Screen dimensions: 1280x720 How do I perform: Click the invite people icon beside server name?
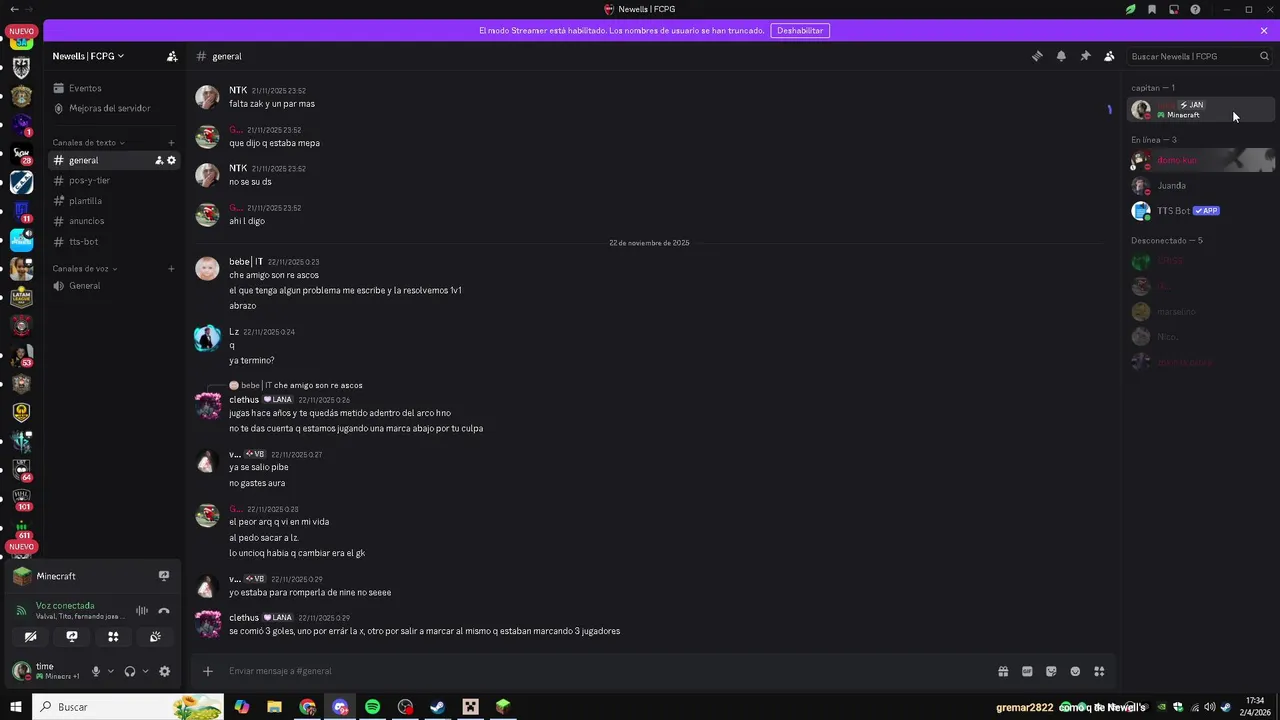pos(172,56)
